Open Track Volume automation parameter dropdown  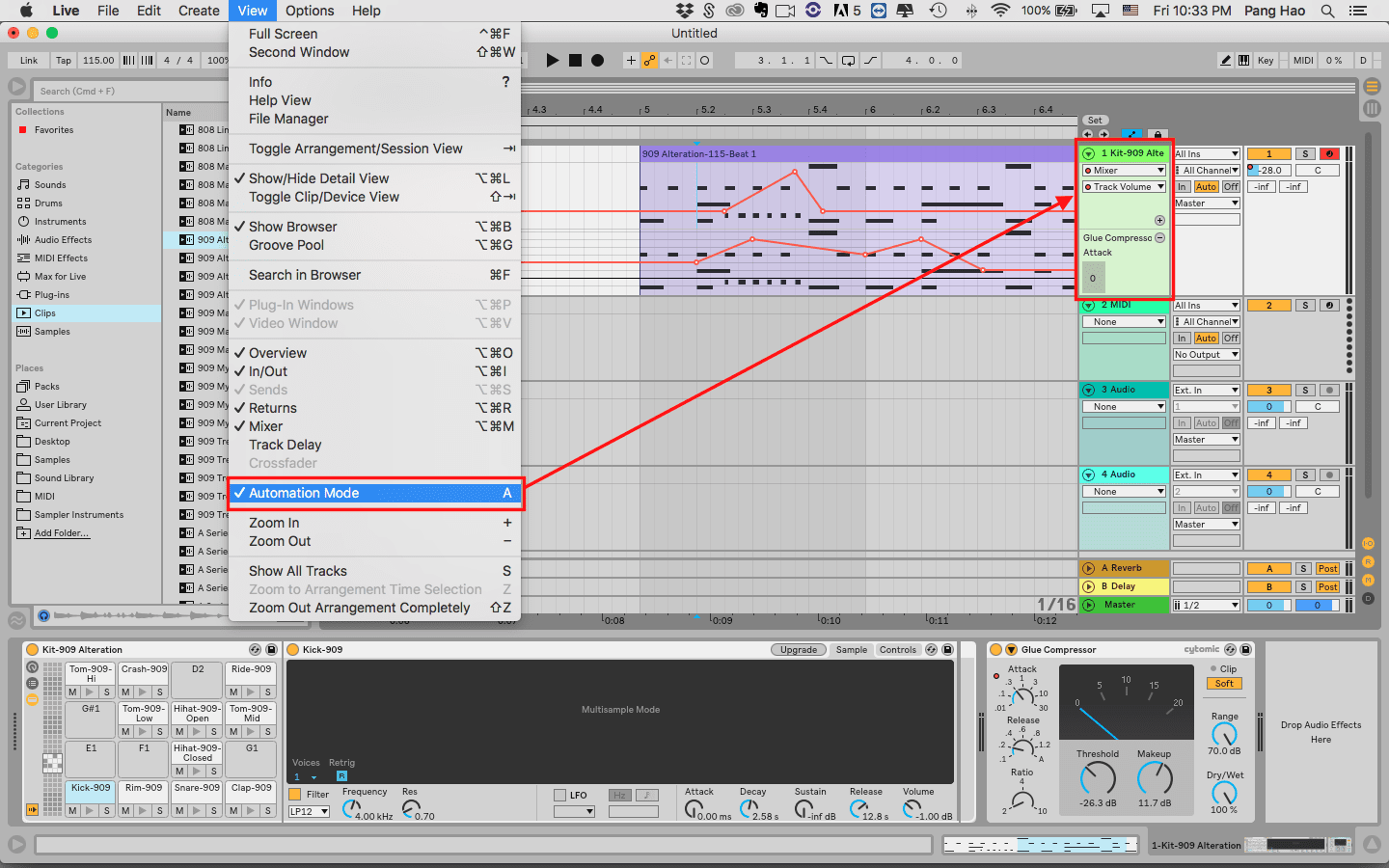pos(1124,187)
